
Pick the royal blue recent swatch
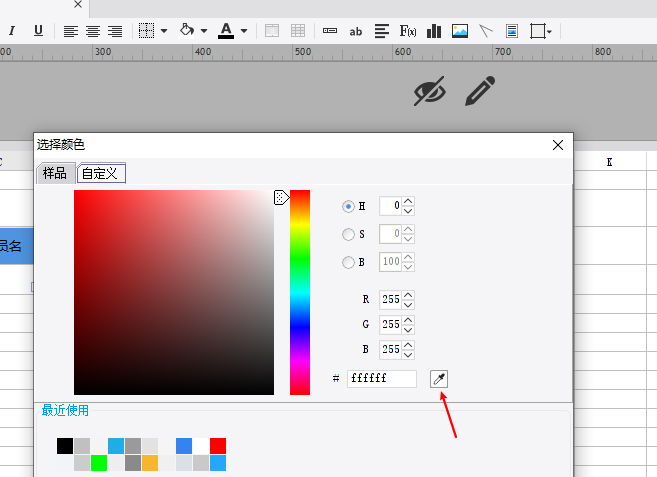184,446
